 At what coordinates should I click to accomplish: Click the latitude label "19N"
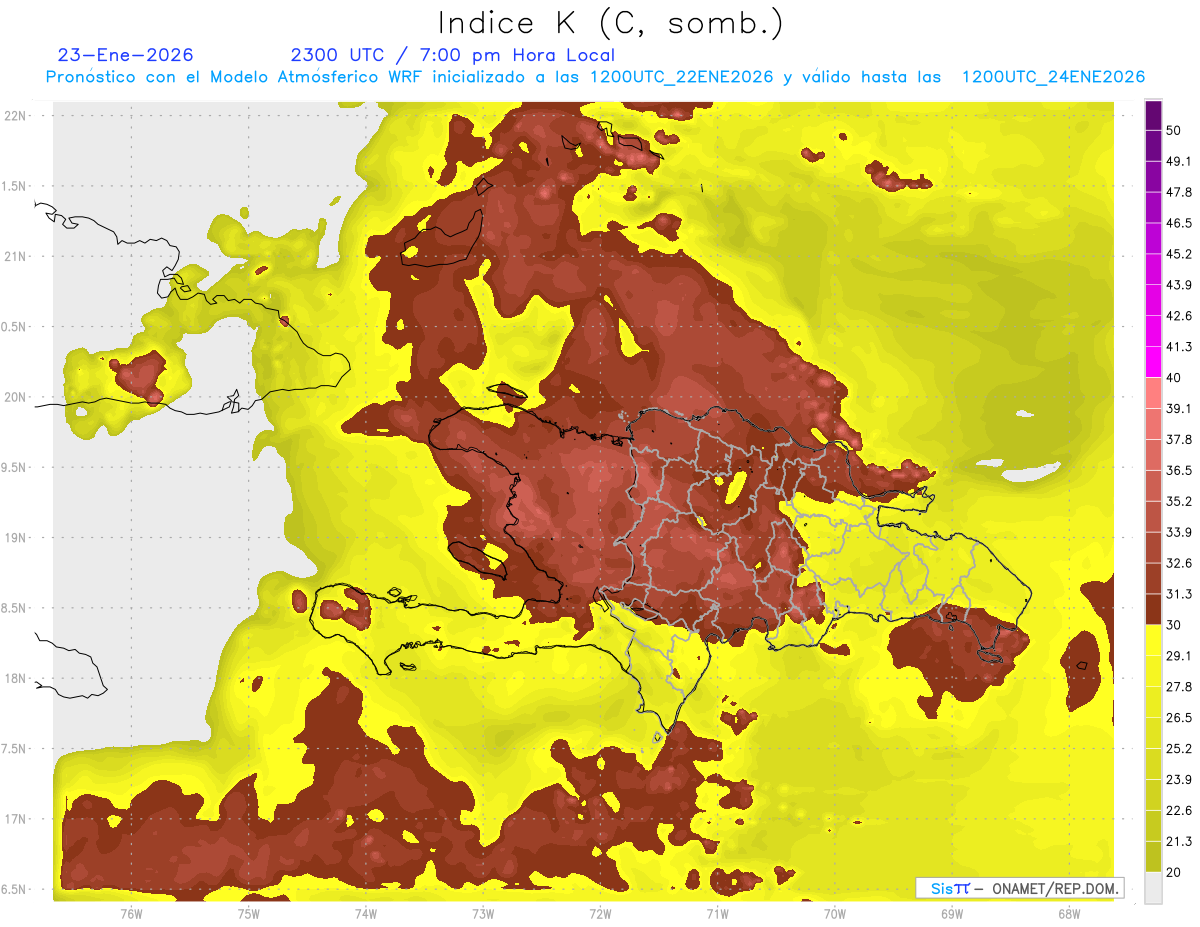(x=14, y=538)
